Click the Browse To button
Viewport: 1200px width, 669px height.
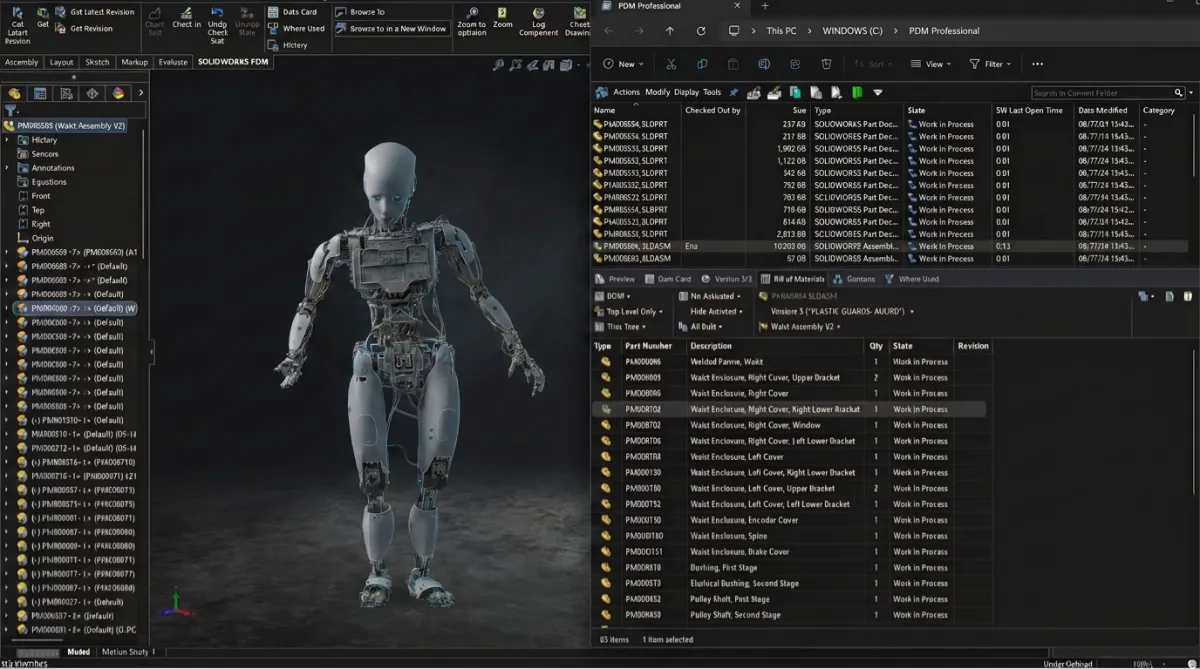pyautogui.click(x=361, y=12)
